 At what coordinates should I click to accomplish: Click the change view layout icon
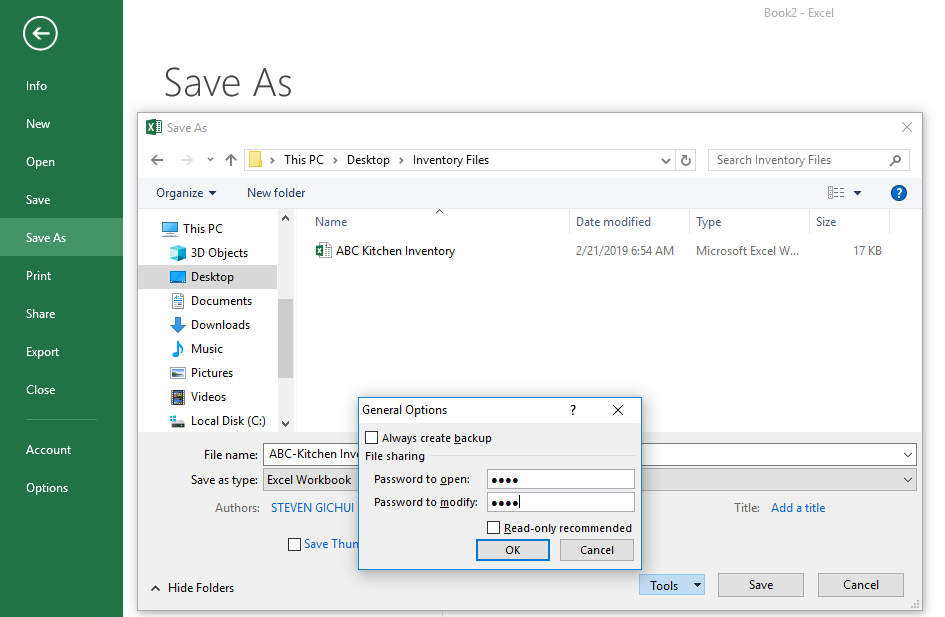836,193
